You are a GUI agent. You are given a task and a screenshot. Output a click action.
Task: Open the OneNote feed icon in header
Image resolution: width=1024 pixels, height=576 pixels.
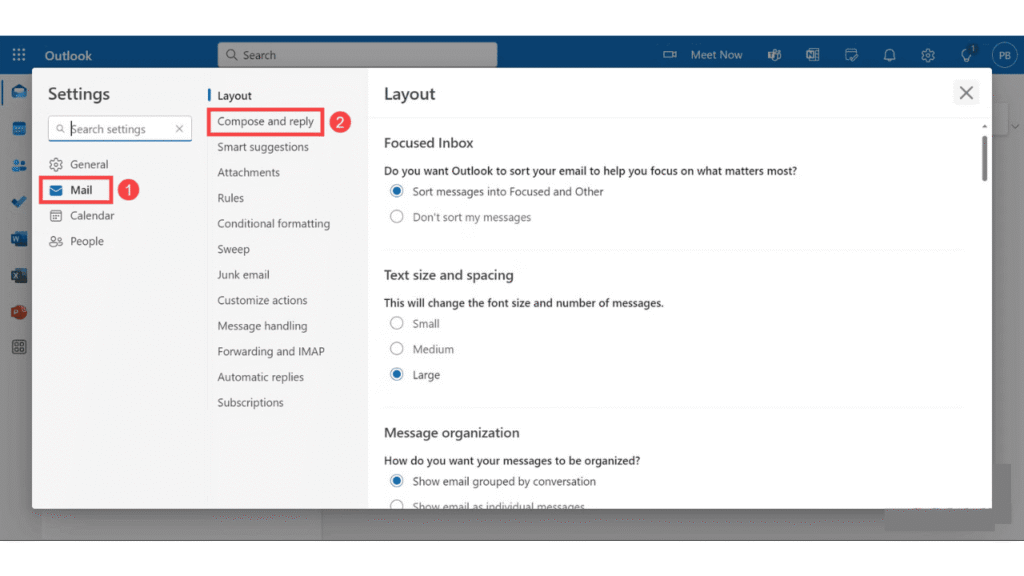(x=812, y=55)
